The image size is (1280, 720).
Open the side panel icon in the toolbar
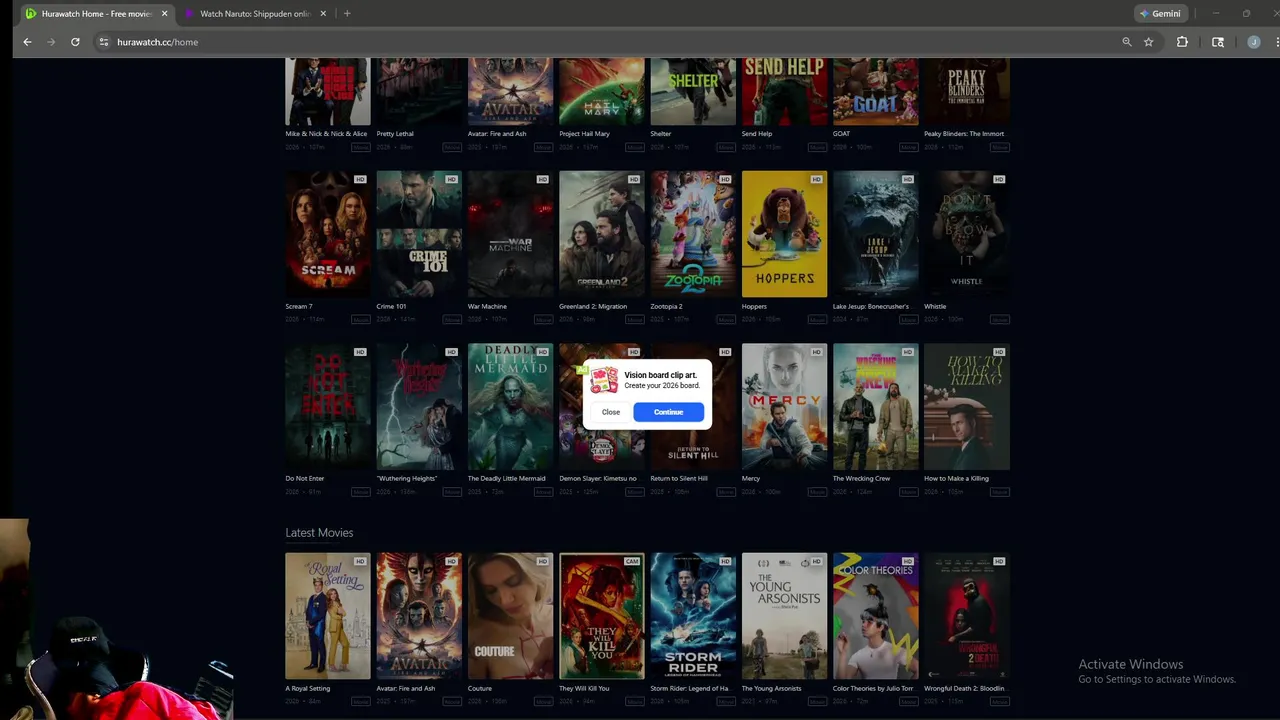coord(1218,42)
